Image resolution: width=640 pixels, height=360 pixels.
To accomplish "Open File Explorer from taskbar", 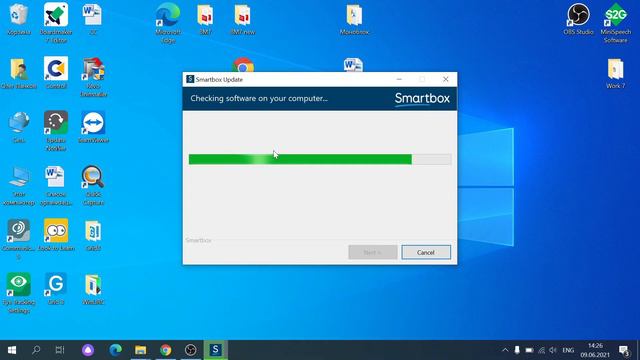I will (x=140, y=350).
